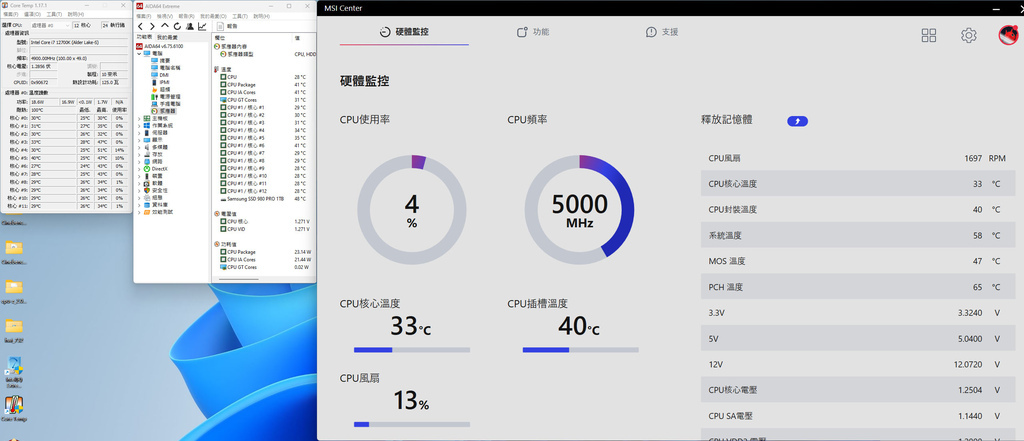This screenshot has width=1024, height=441.
Task: Click the 存放 storage icon in AIDA64 tree
Action: tap(147, 154)
